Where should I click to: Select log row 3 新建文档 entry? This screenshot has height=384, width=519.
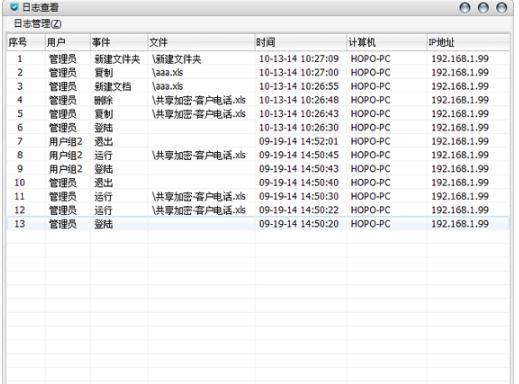coord(258,86)
